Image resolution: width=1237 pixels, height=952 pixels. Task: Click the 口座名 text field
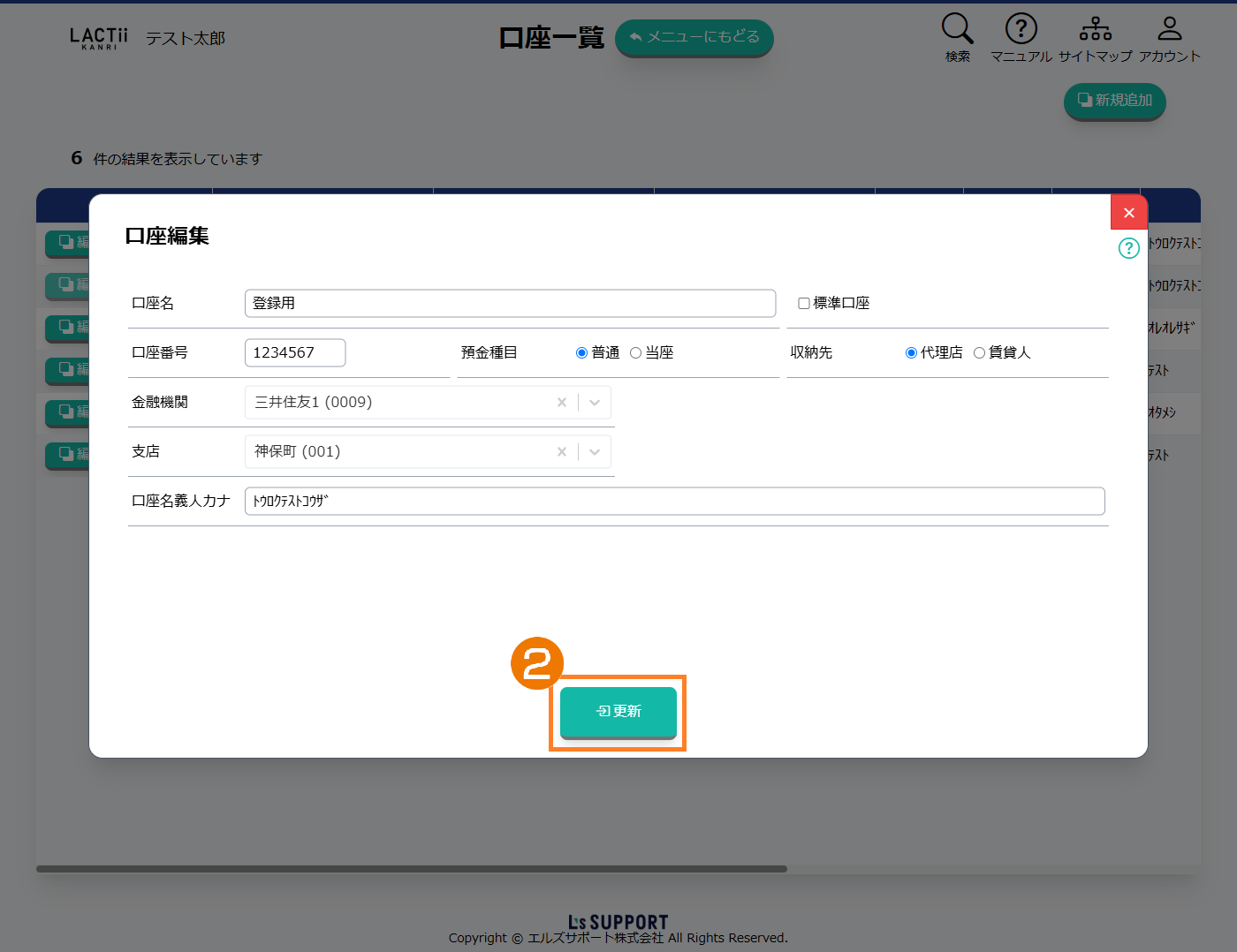[510, 304]
